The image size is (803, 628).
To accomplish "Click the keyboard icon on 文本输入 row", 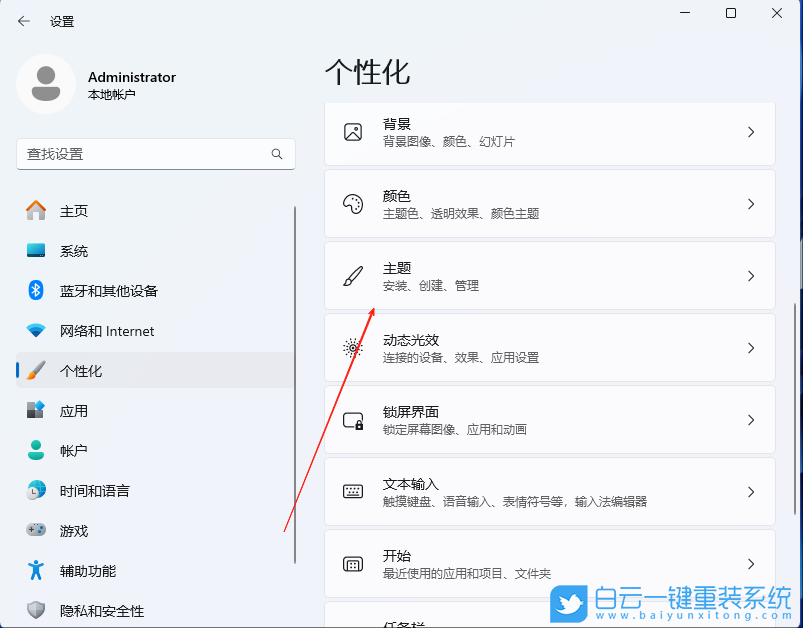I will 352,492.
